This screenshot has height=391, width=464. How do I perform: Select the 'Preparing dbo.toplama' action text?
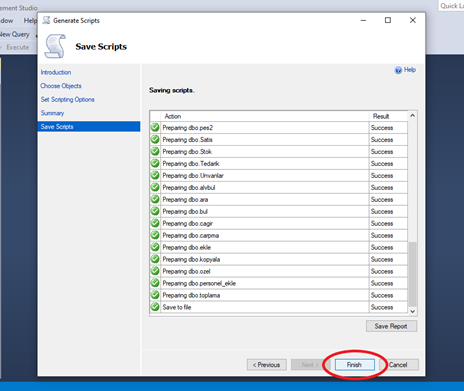[x=191, y=295]
